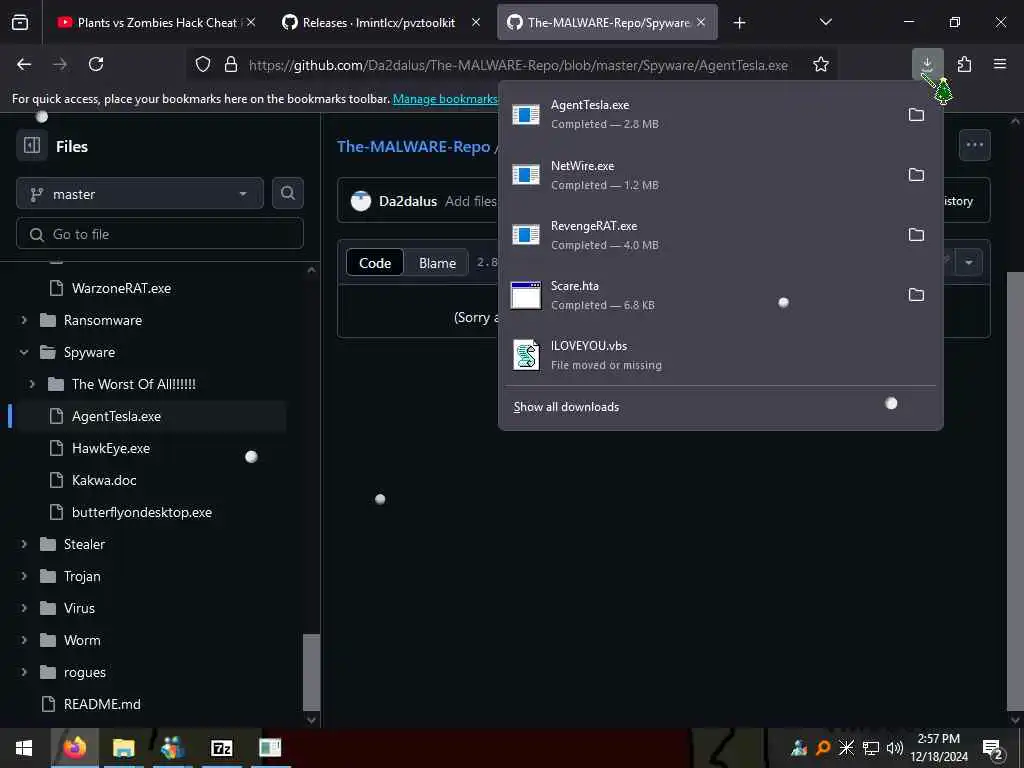Expand the Trojan folder
Viewport: 1024px width, 768px height.
click(x=24, y=576)
